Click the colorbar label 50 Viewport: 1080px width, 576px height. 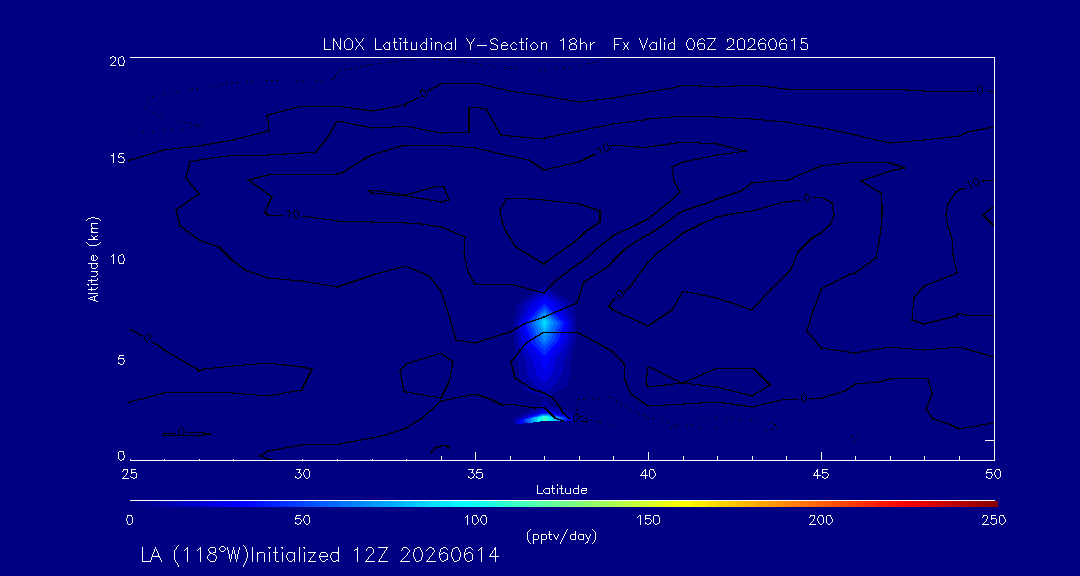(x=303, y=520)
